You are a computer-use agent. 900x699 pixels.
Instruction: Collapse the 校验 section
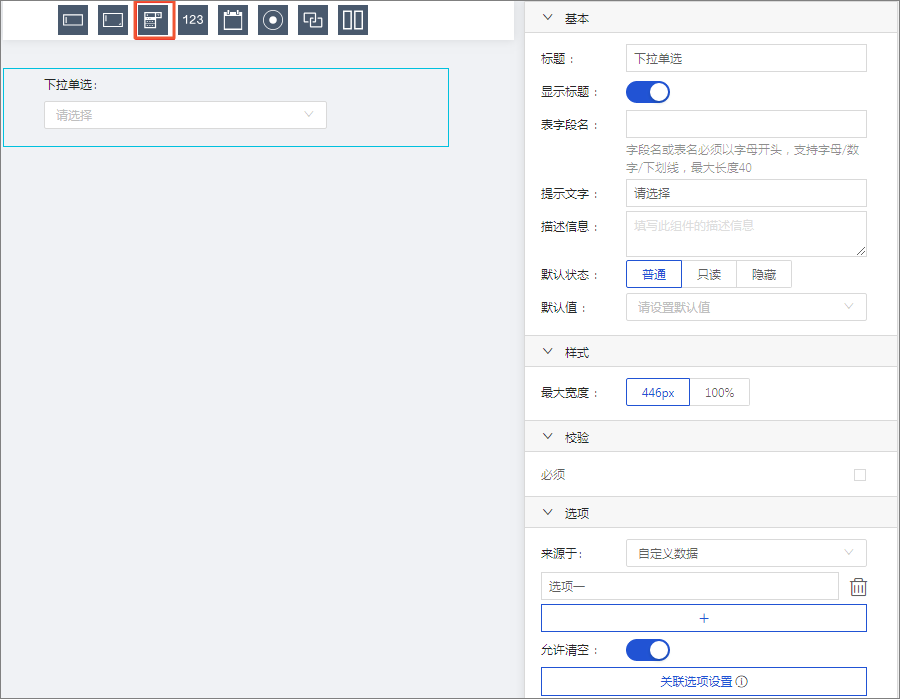[x=548, y=437]
